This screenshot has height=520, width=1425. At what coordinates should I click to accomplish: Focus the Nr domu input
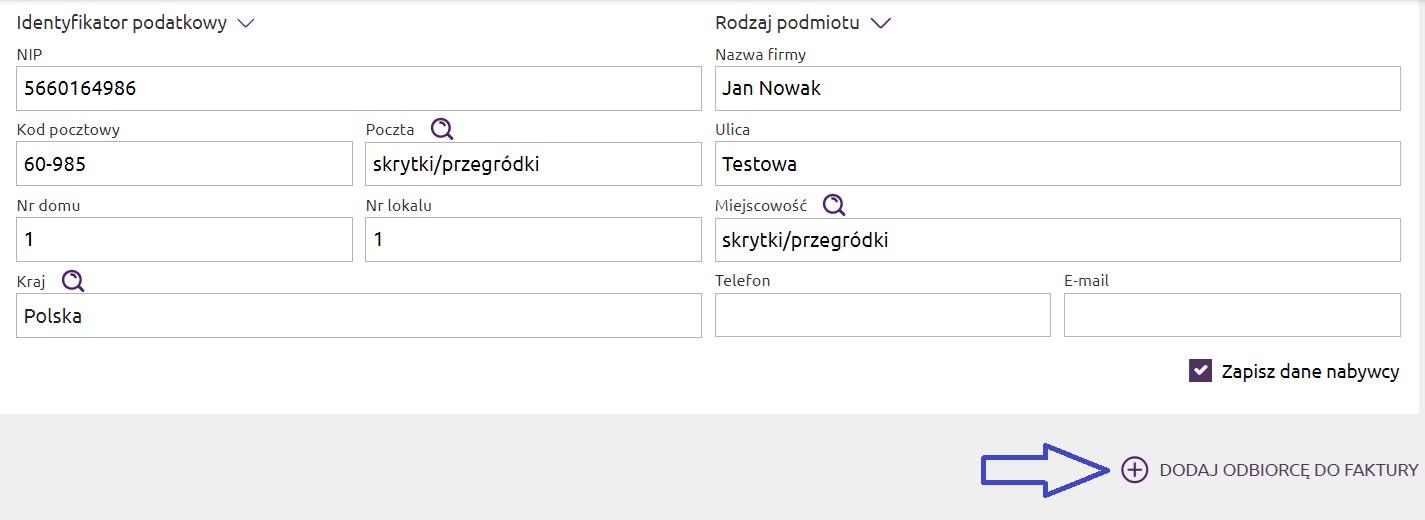pos(185,240)
